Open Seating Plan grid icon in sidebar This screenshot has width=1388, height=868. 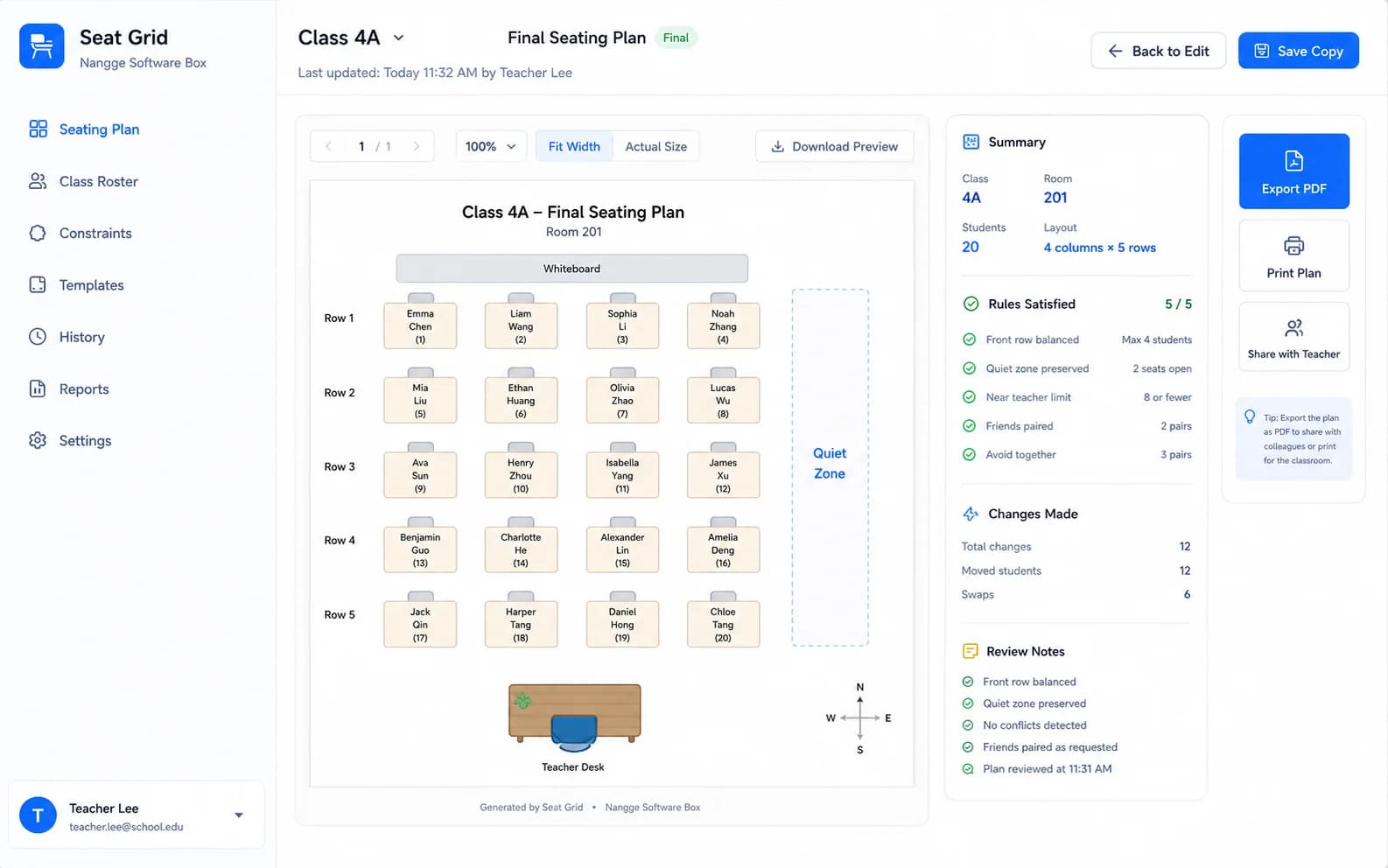38,129
